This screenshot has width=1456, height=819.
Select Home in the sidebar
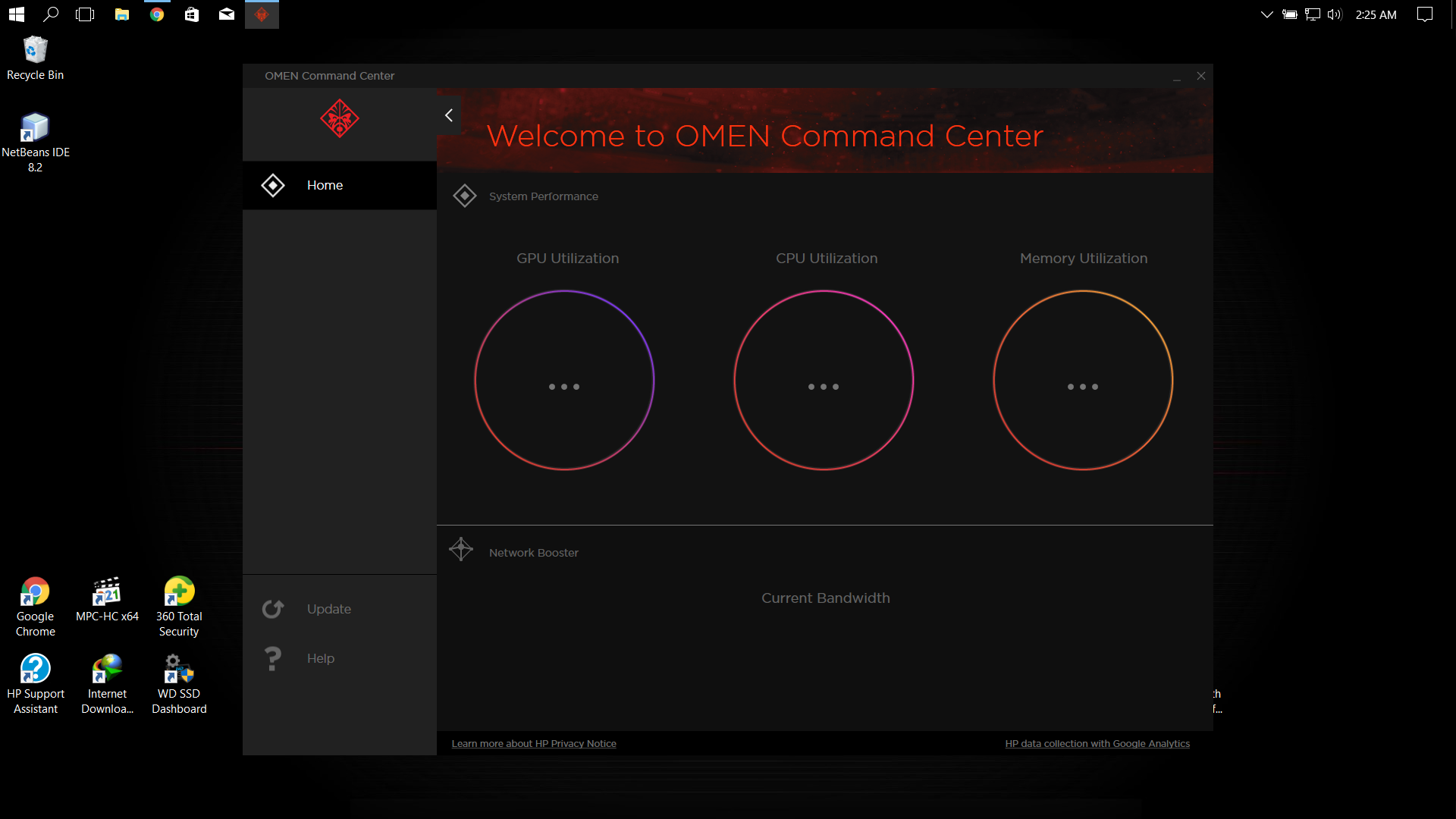(x=325, y=185)
